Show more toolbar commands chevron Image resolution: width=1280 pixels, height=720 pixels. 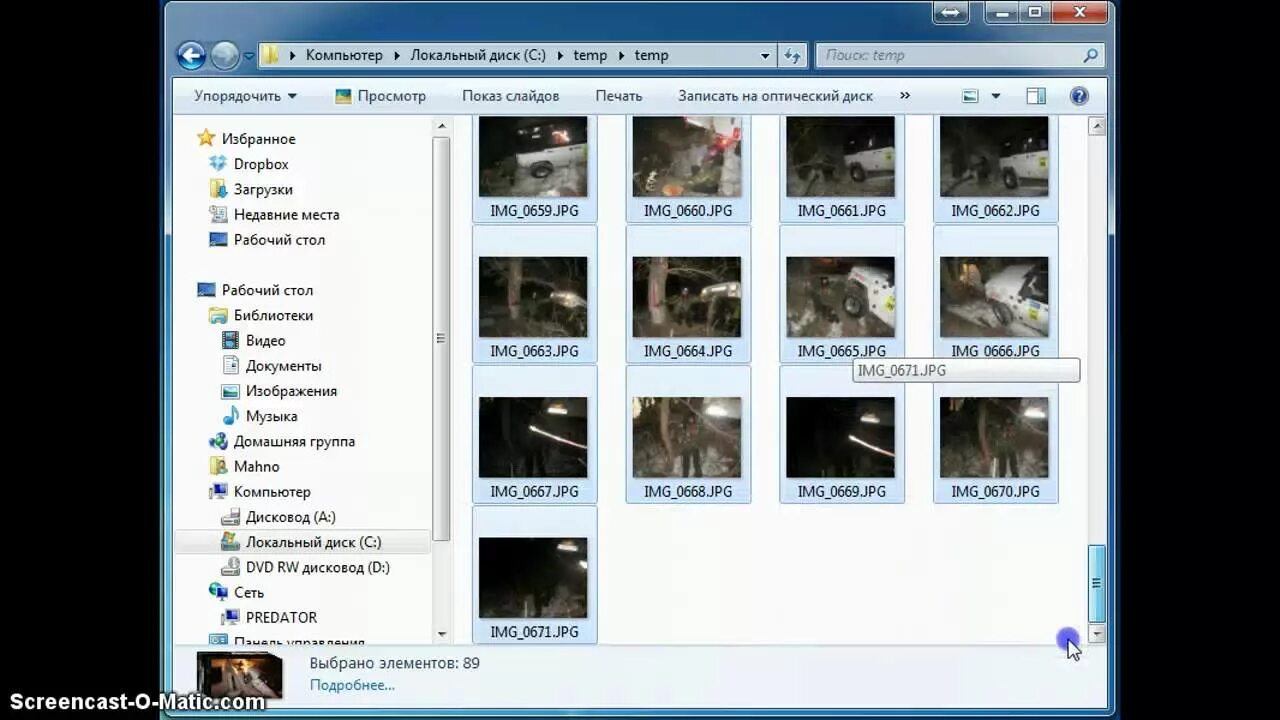[x=905, y=96]
